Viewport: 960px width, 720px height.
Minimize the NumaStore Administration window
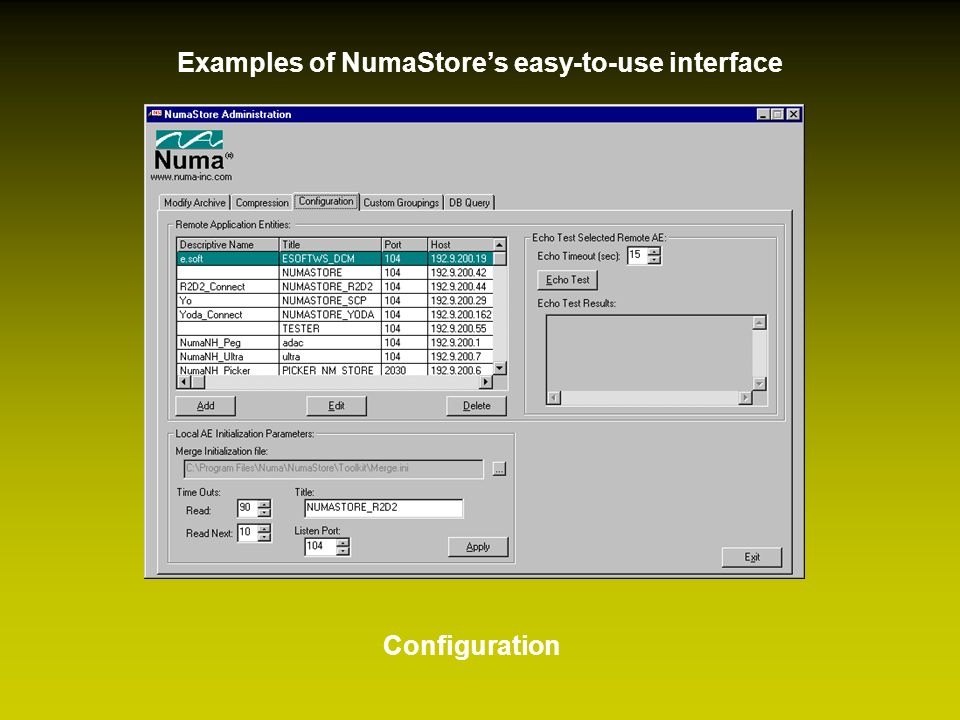tap(763, 114)
